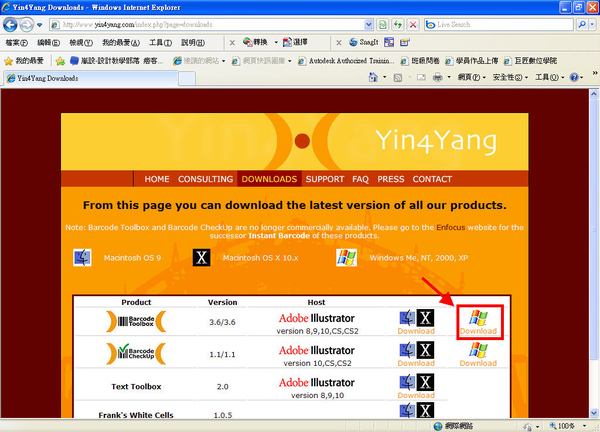This screenshot has height=432, width=600.
Task: Click the search magnifier button
Action: (x=582, y=24)
